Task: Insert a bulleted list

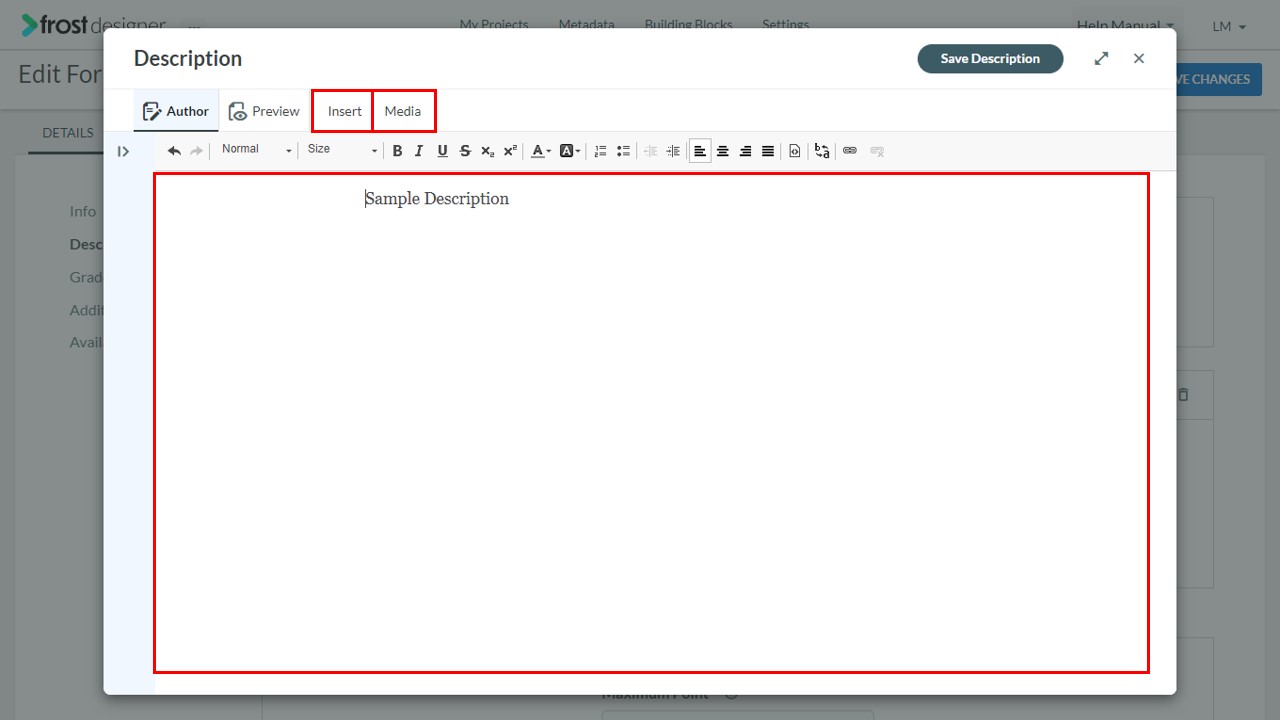Action: pyautogui.click(x=623, y=151)
